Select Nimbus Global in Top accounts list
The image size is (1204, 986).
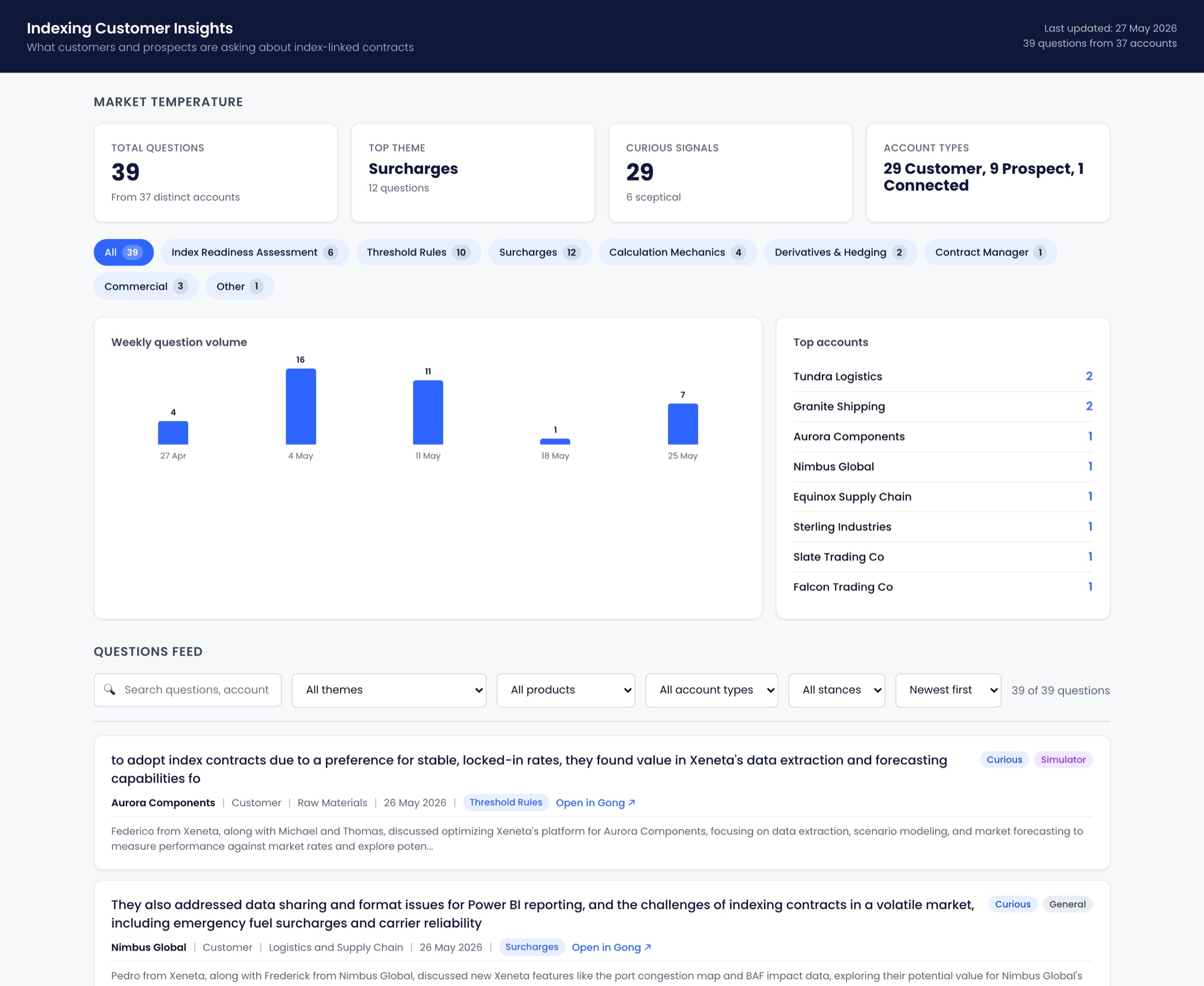[943, 467]
